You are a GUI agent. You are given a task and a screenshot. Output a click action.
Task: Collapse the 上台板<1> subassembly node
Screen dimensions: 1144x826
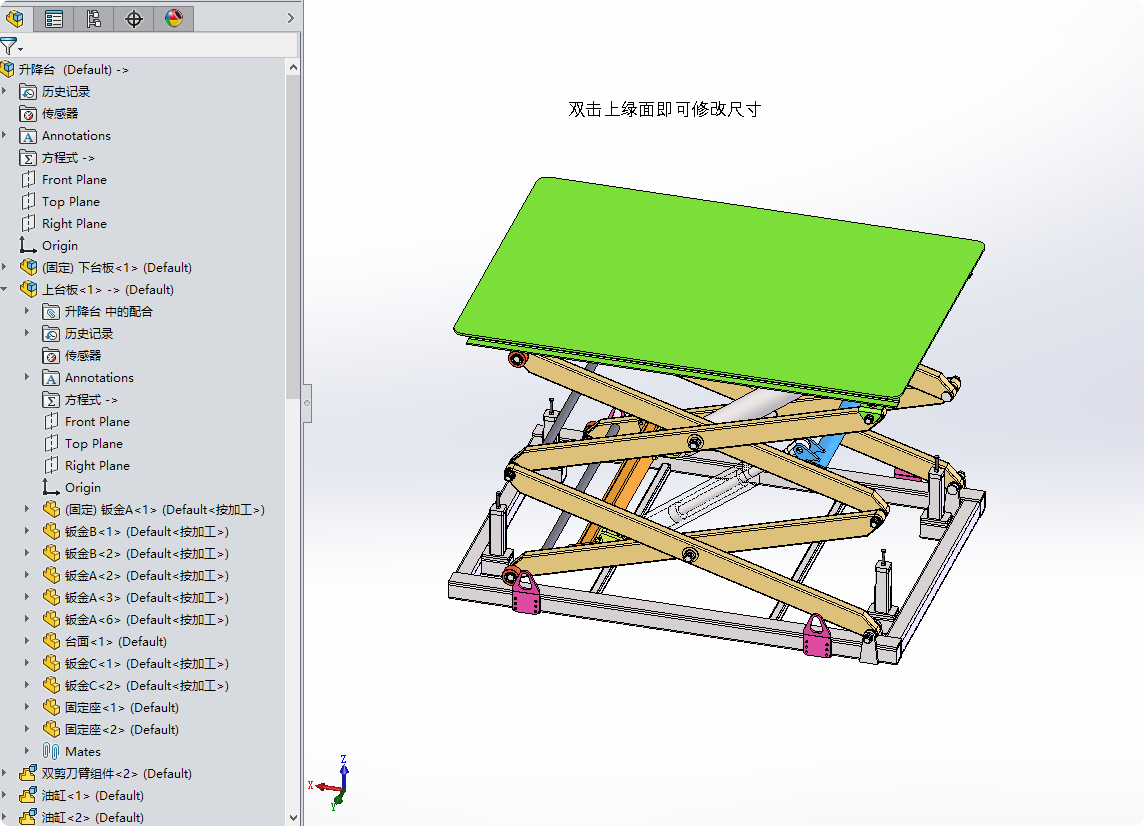pos(4,289)
